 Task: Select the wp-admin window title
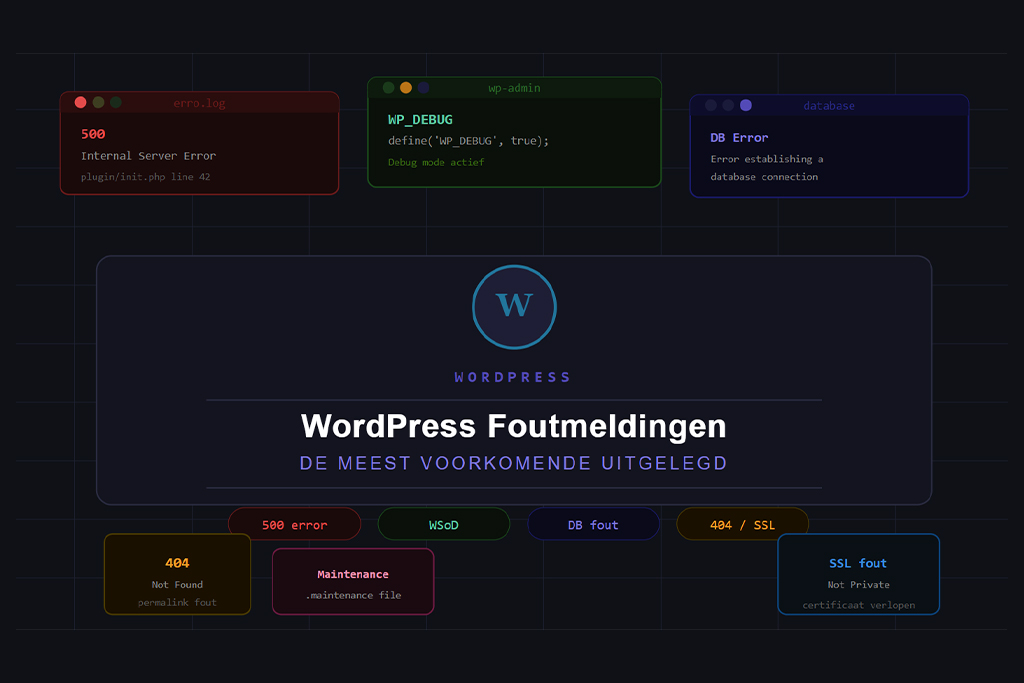point(515,88)
